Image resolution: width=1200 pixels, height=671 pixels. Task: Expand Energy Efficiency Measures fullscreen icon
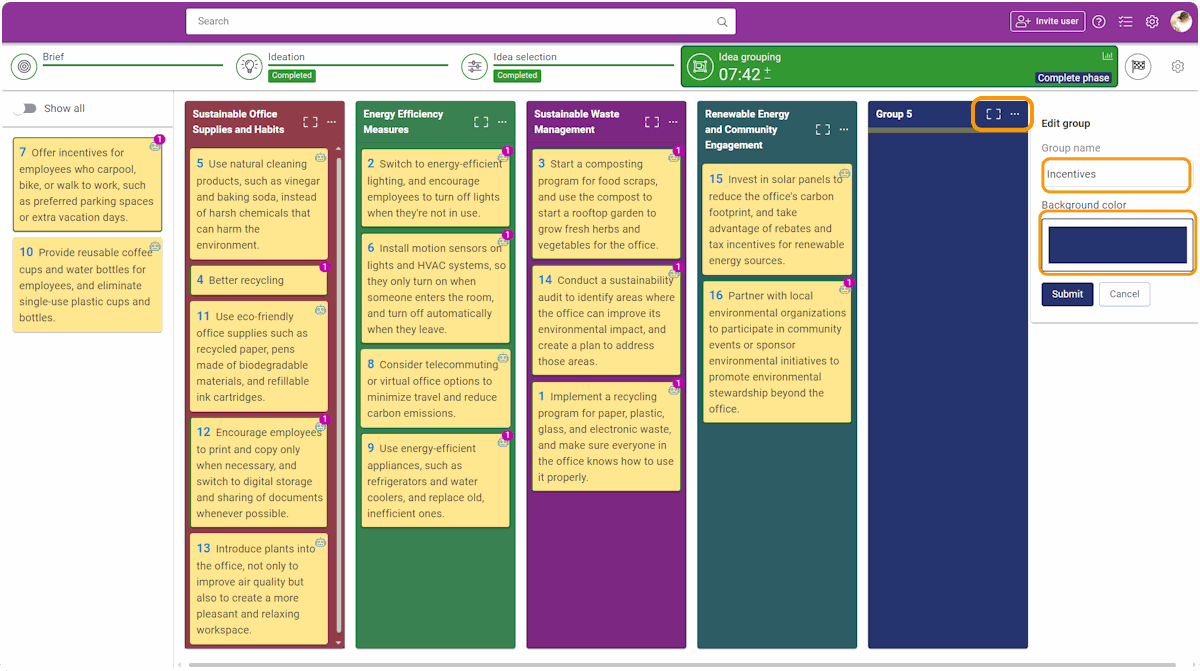pyautogui.click(x=481, y=122)
